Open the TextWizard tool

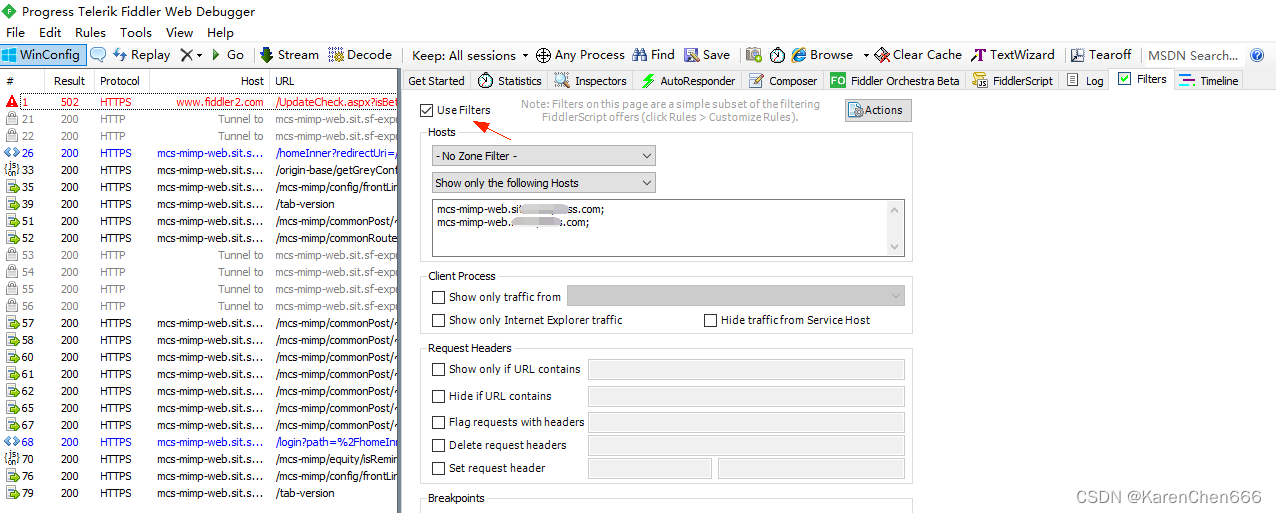[1013, 55]
